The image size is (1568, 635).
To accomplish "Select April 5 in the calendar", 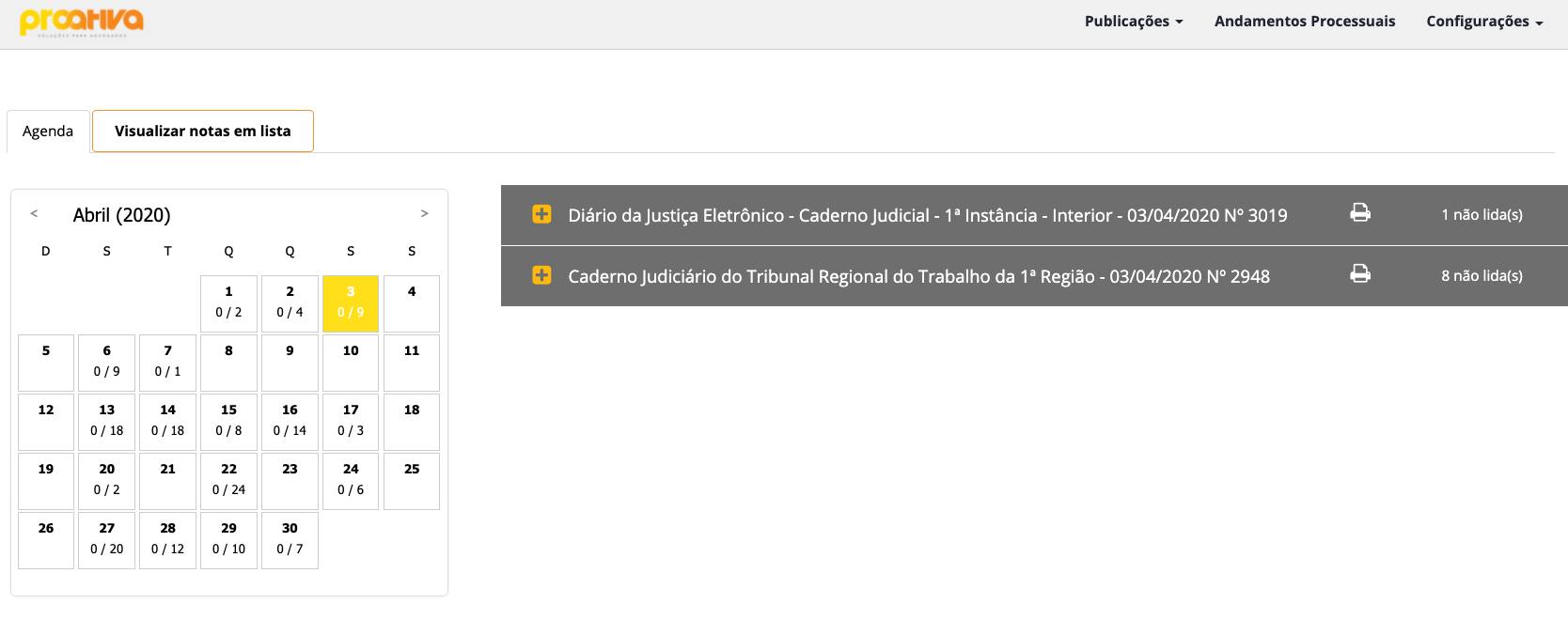I will pyautogui.click(x=46, y=363).
